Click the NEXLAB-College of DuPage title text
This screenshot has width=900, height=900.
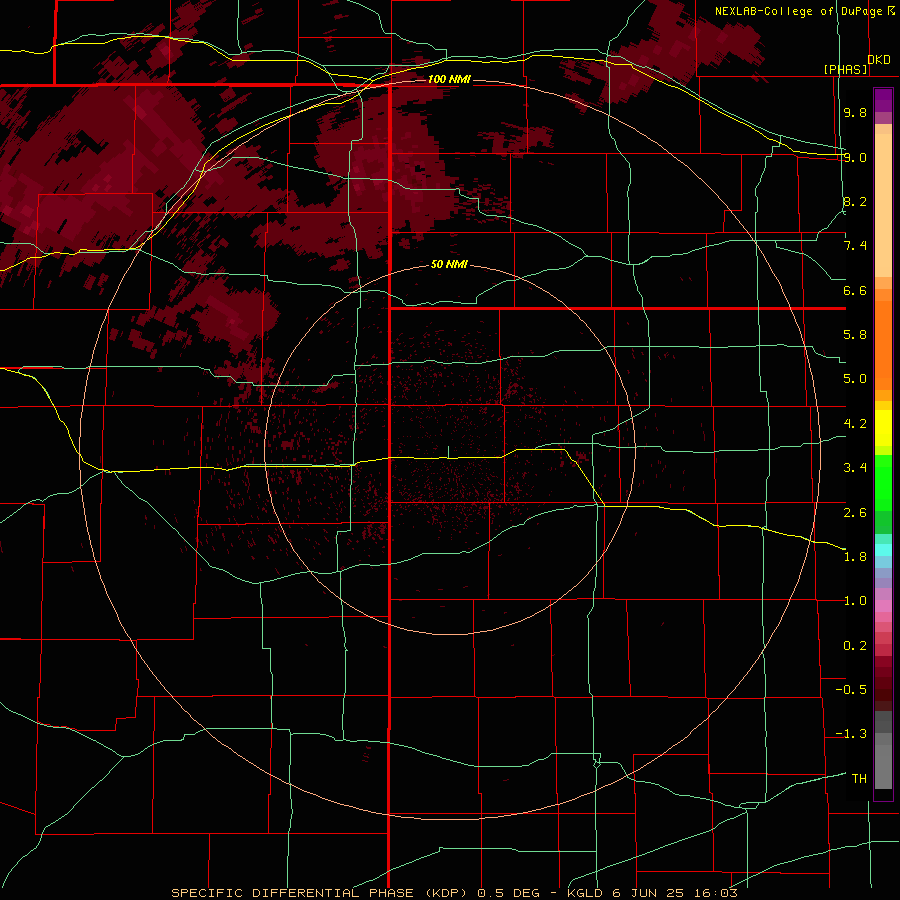click(x=798, y=11)
